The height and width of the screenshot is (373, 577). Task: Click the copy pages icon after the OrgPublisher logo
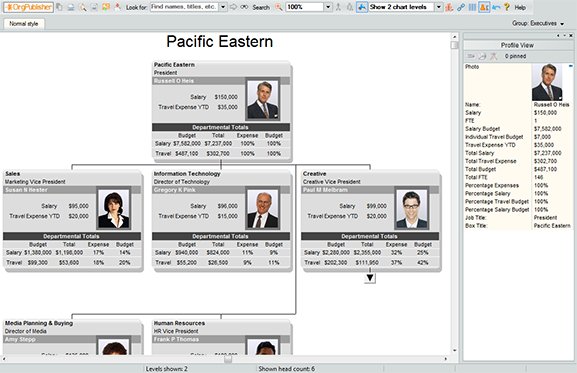coord(59,7)
